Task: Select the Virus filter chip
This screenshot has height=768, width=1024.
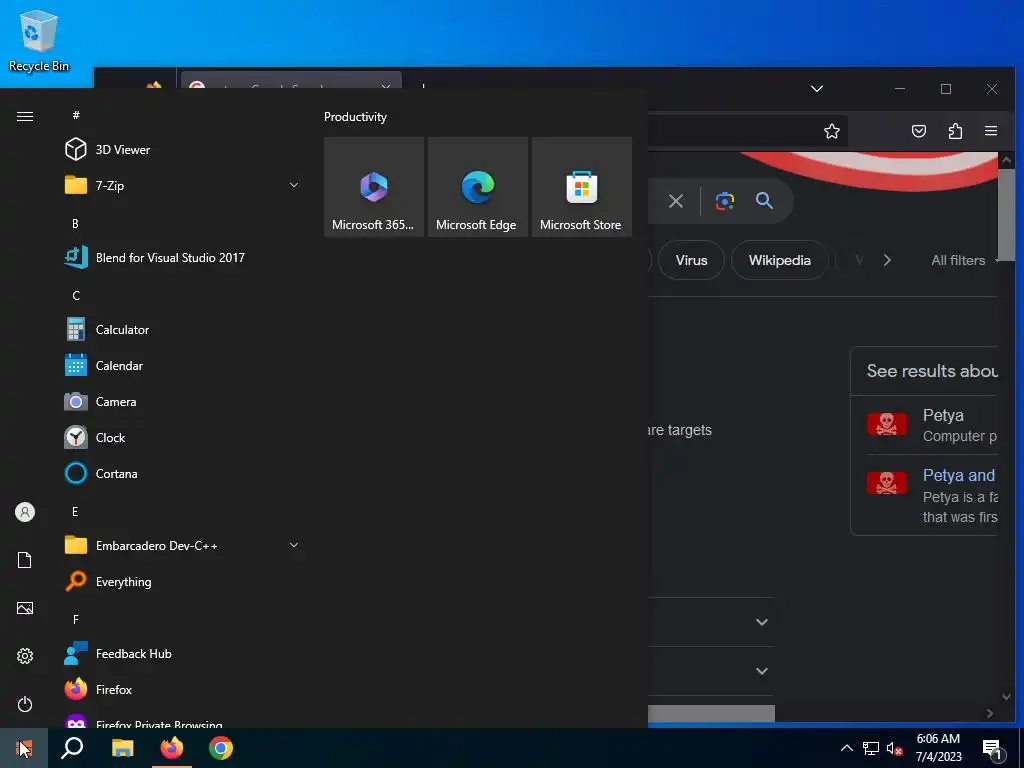Action: [x=691, y=260]
